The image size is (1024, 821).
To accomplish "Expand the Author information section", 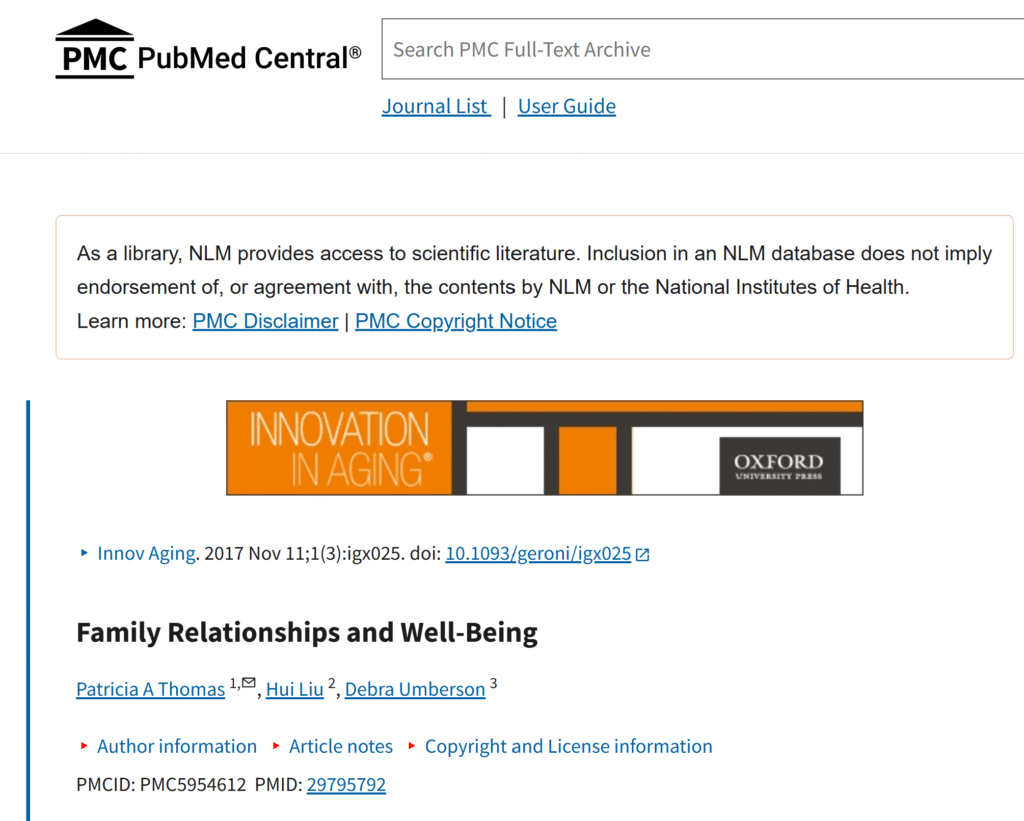I will click(x=176, y=746).
